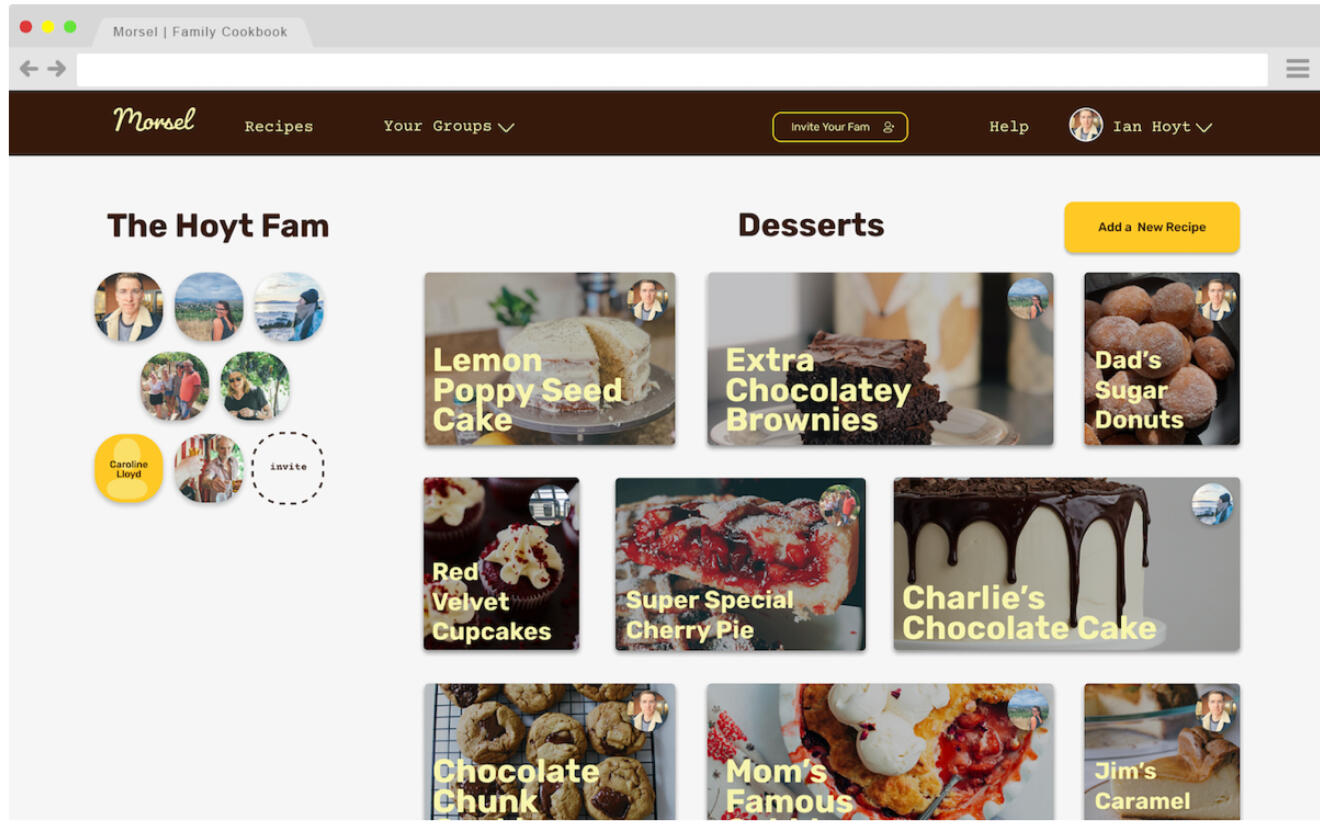Click the Morsel logo in the header
The height and width of the screenshot is (835, 1320).
pos(154,121)
